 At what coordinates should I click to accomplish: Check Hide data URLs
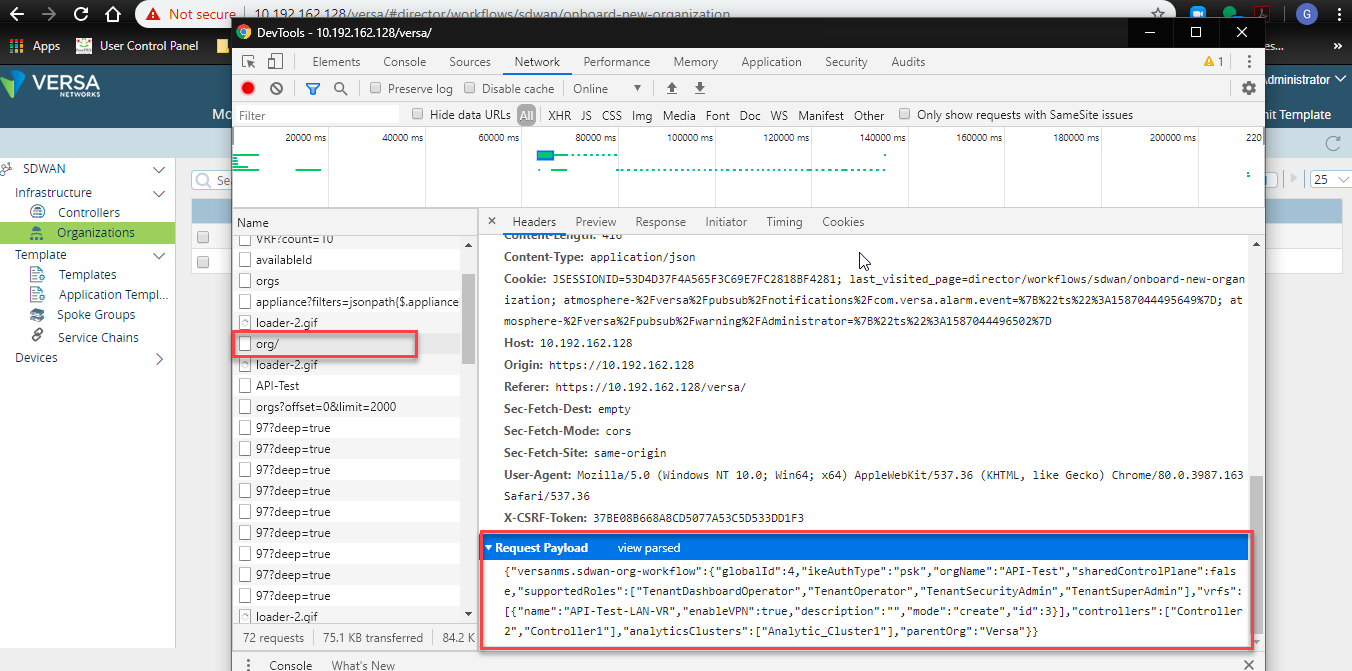pyautogui.click(x=418, y=114)
